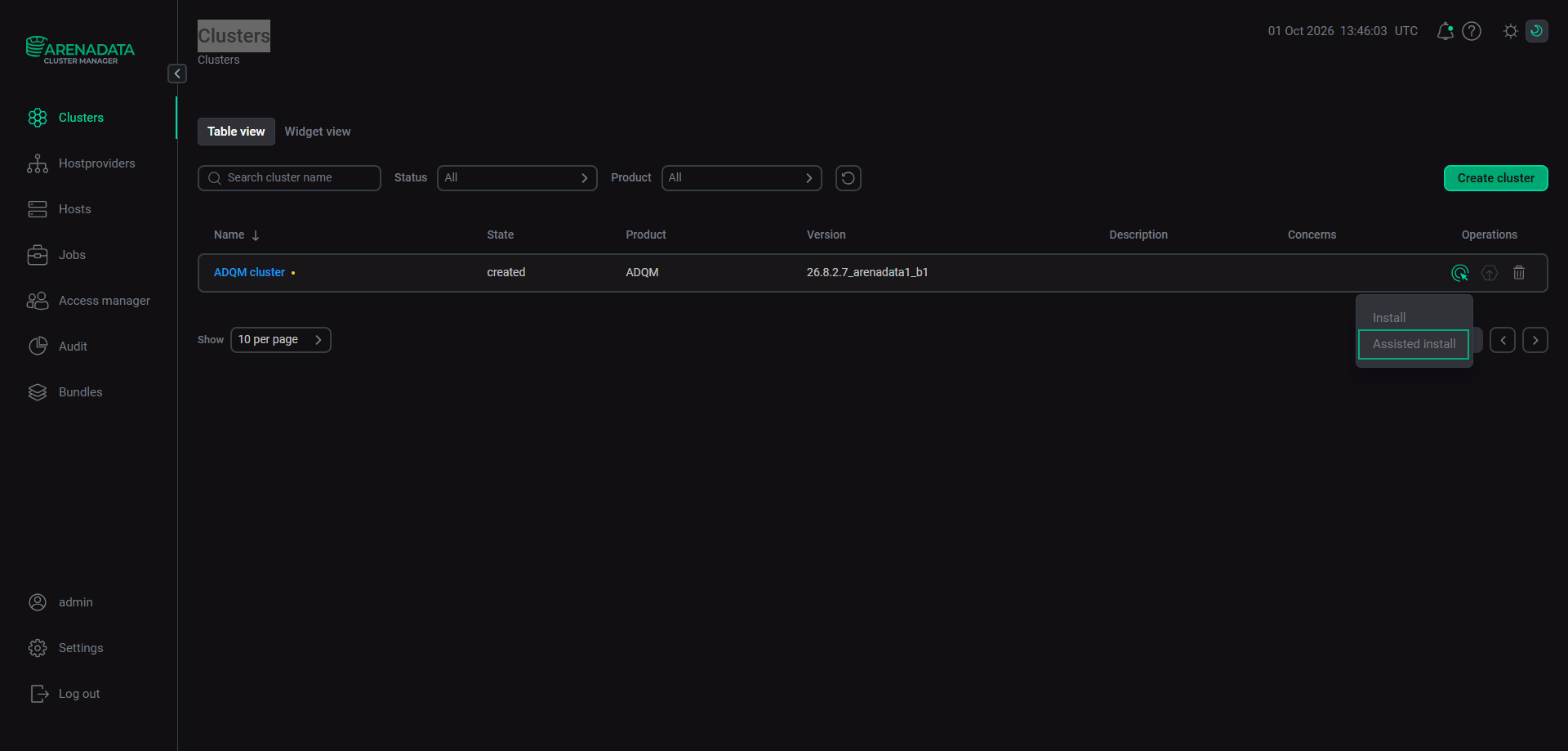Open the Bundles page
The width and height of the screenshot is (1568, 751).
click(x=65, y=392)
